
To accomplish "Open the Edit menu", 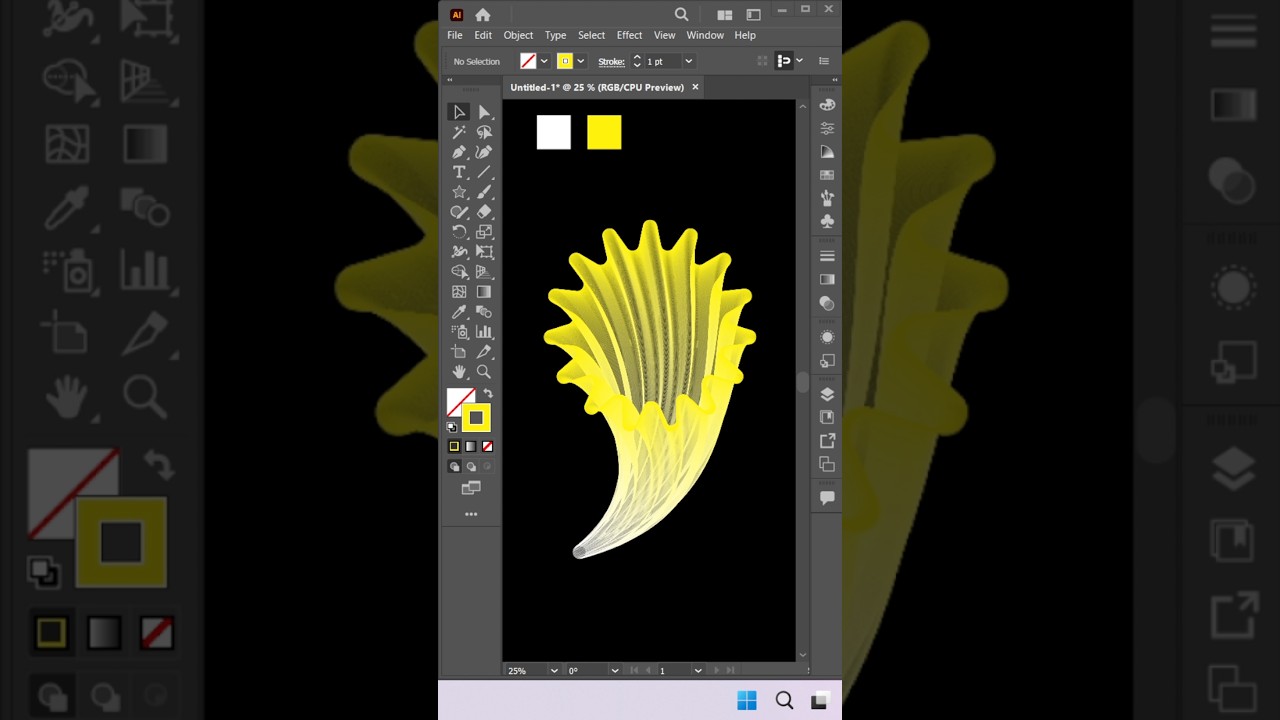I will (483, 35).
